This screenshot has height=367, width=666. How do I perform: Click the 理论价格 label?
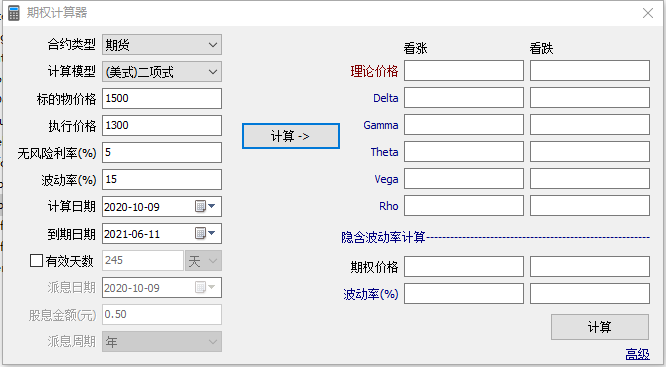coord(374,71)
